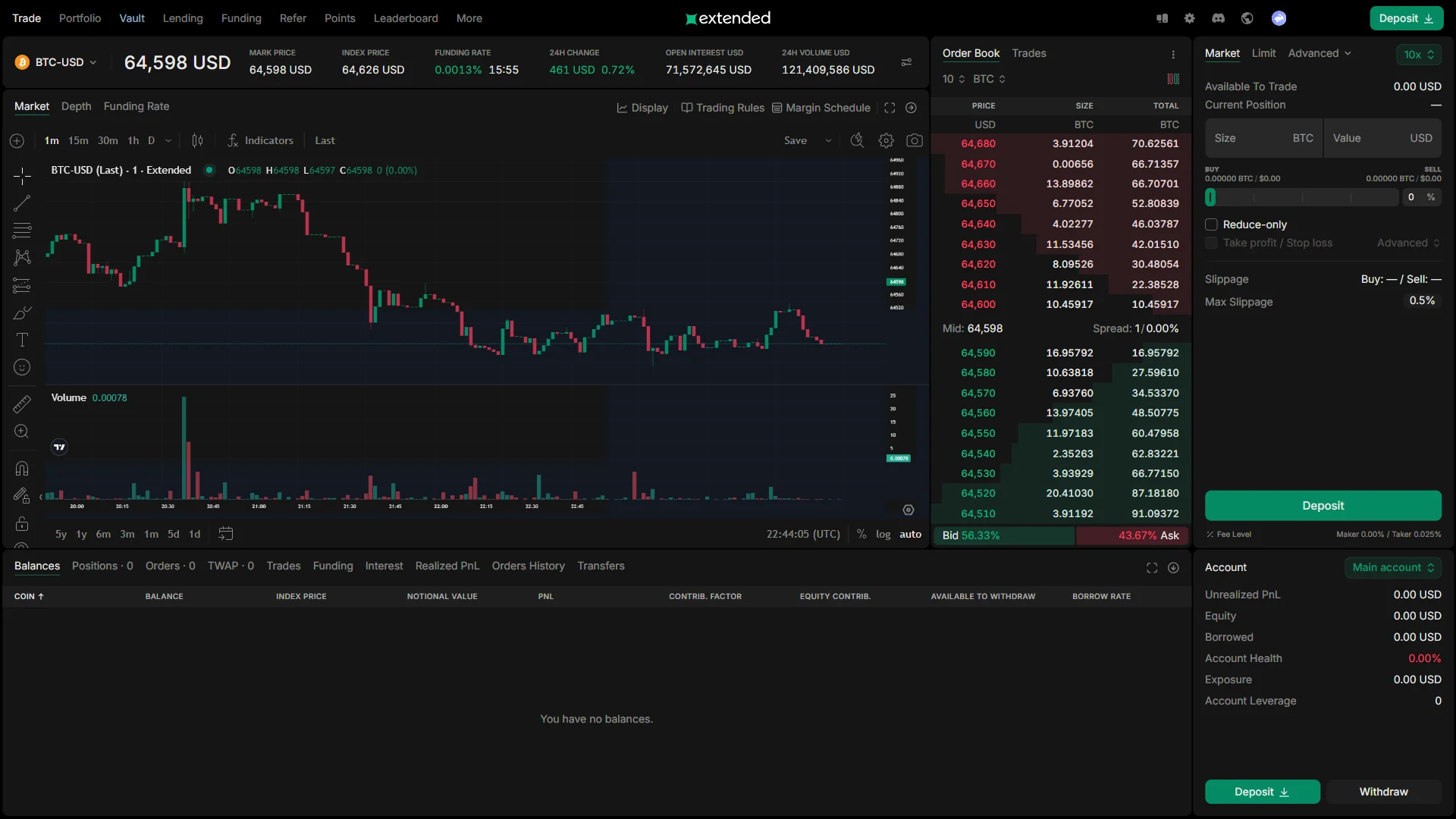Expand more chart intervals chevron
Image resolution: width=1456 pixels, height=819 pixels.
pyautogui.click(x=168, y=140)
